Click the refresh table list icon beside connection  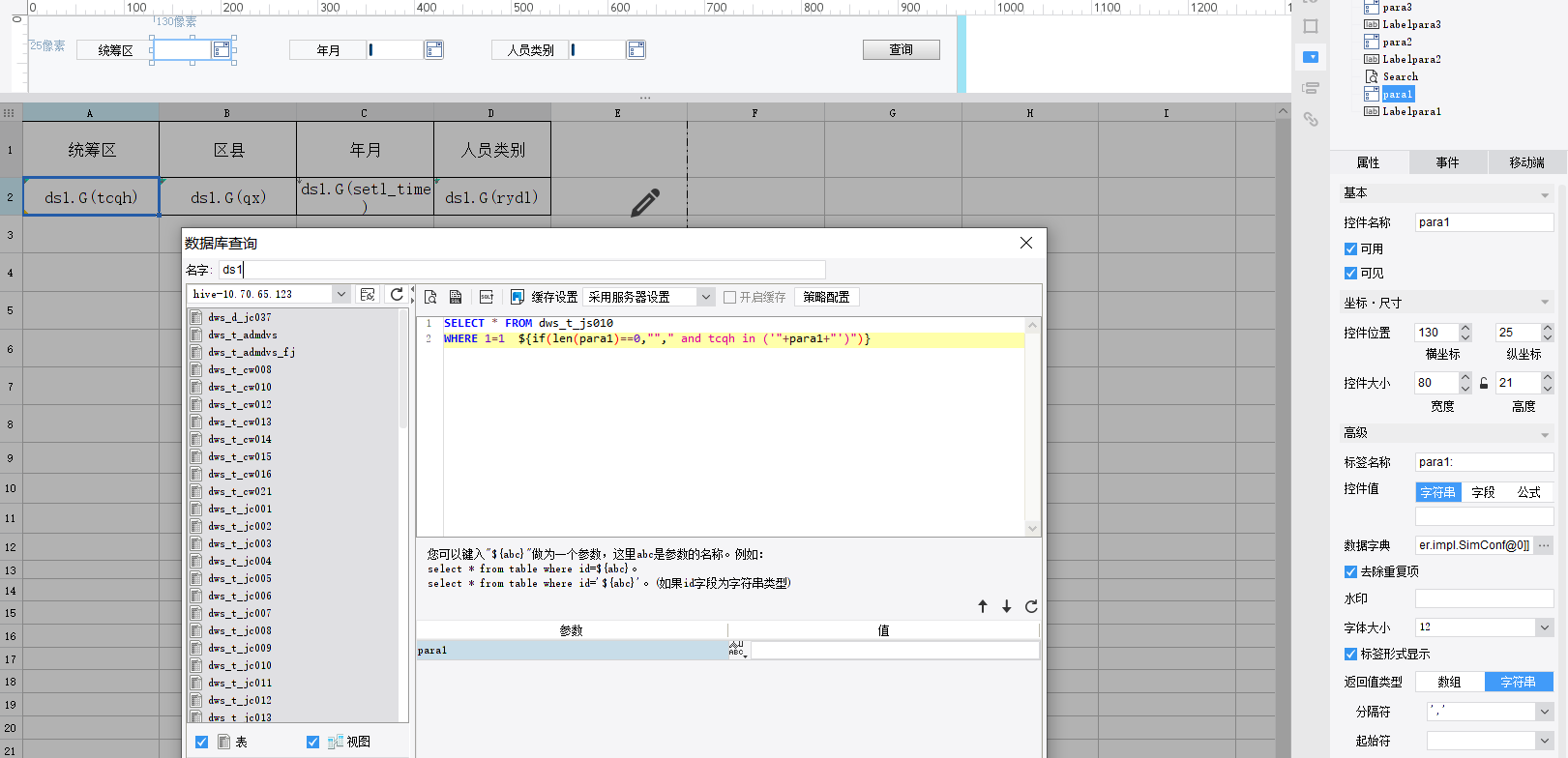tap(397, 295)
